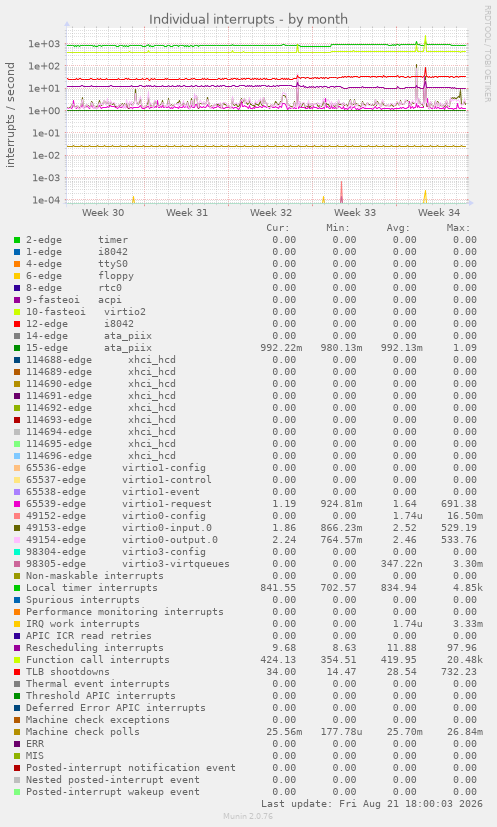
Task: Click the Avg column header
Action: point(398,228)
